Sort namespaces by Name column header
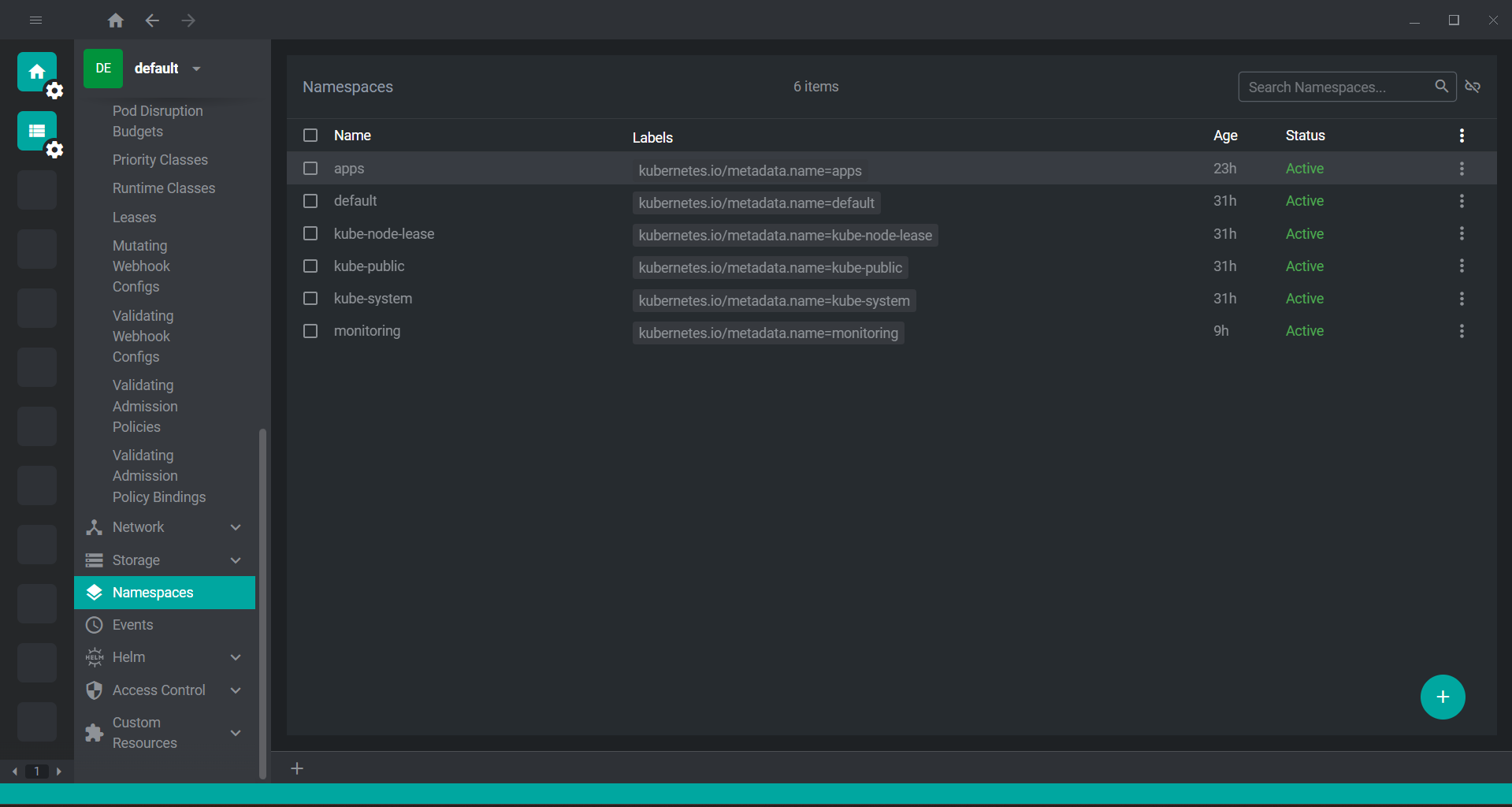Image resolution: width=1512 pixels, height=807 pixels. [352, 136]
